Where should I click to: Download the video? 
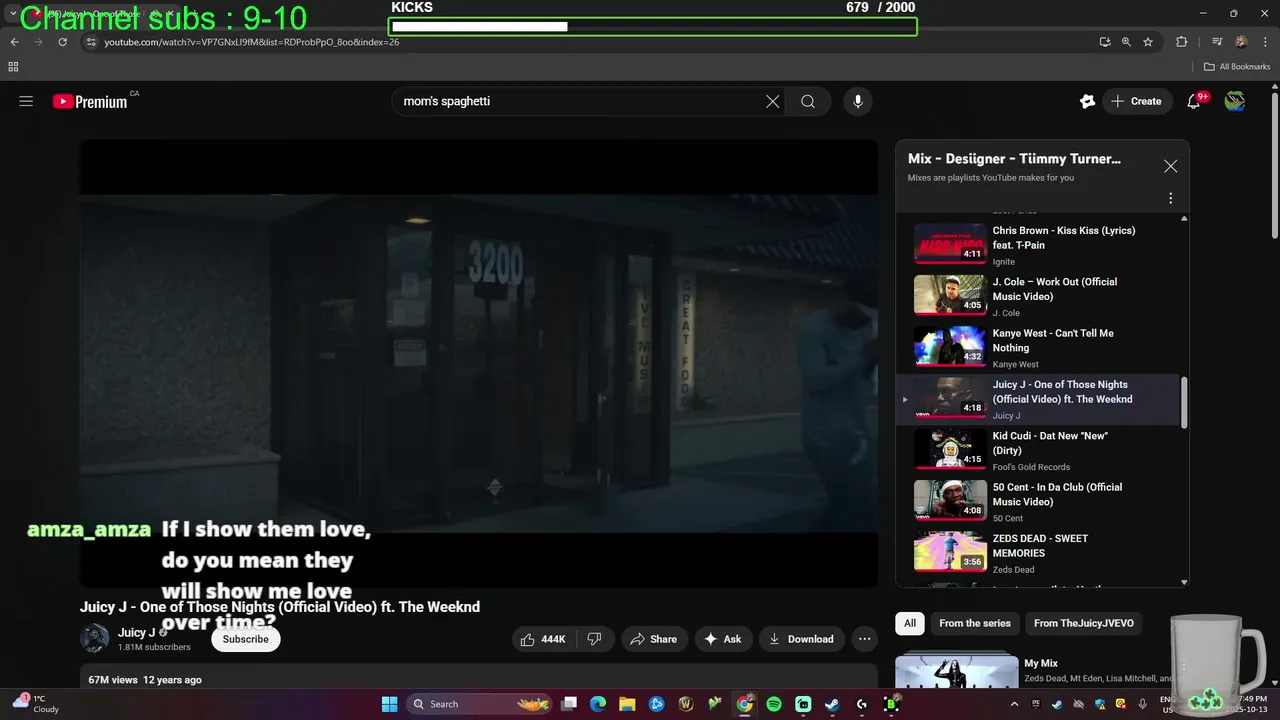point(802,639)
